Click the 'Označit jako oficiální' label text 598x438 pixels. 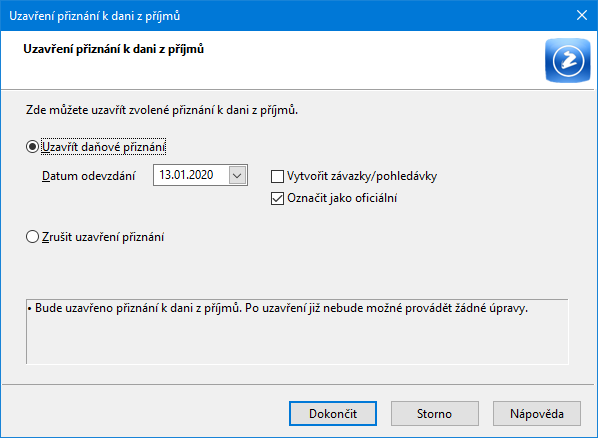coord(342,198)
